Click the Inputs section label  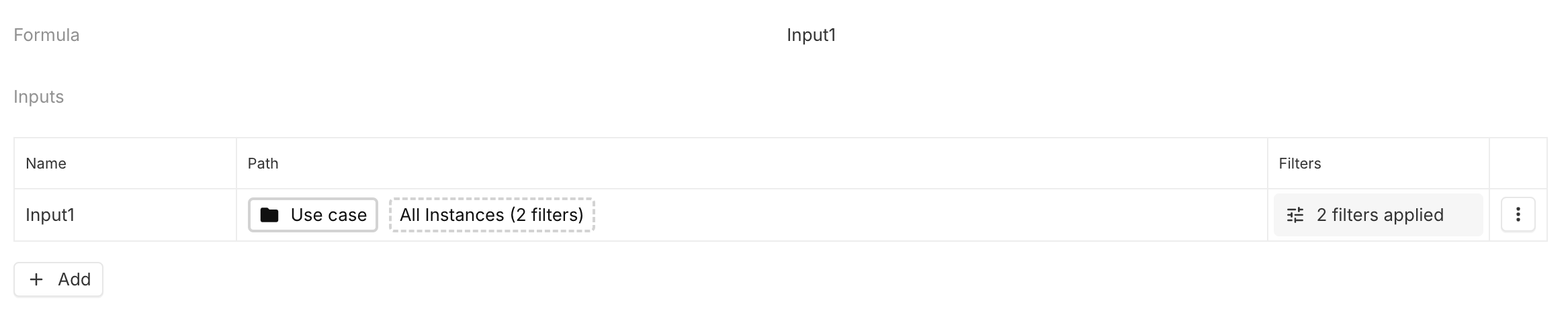(x=38, y=97)
